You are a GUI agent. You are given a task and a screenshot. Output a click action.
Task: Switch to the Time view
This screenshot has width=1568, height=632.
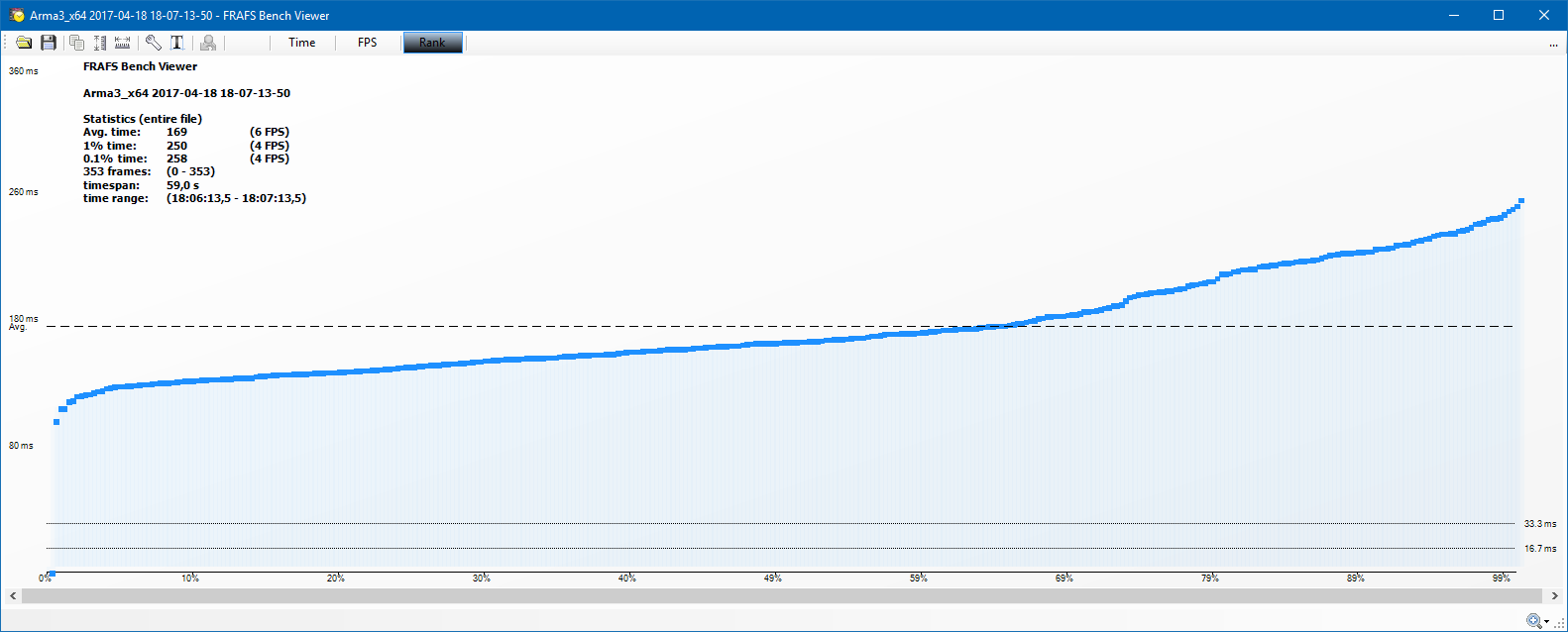tap(302, 43)
